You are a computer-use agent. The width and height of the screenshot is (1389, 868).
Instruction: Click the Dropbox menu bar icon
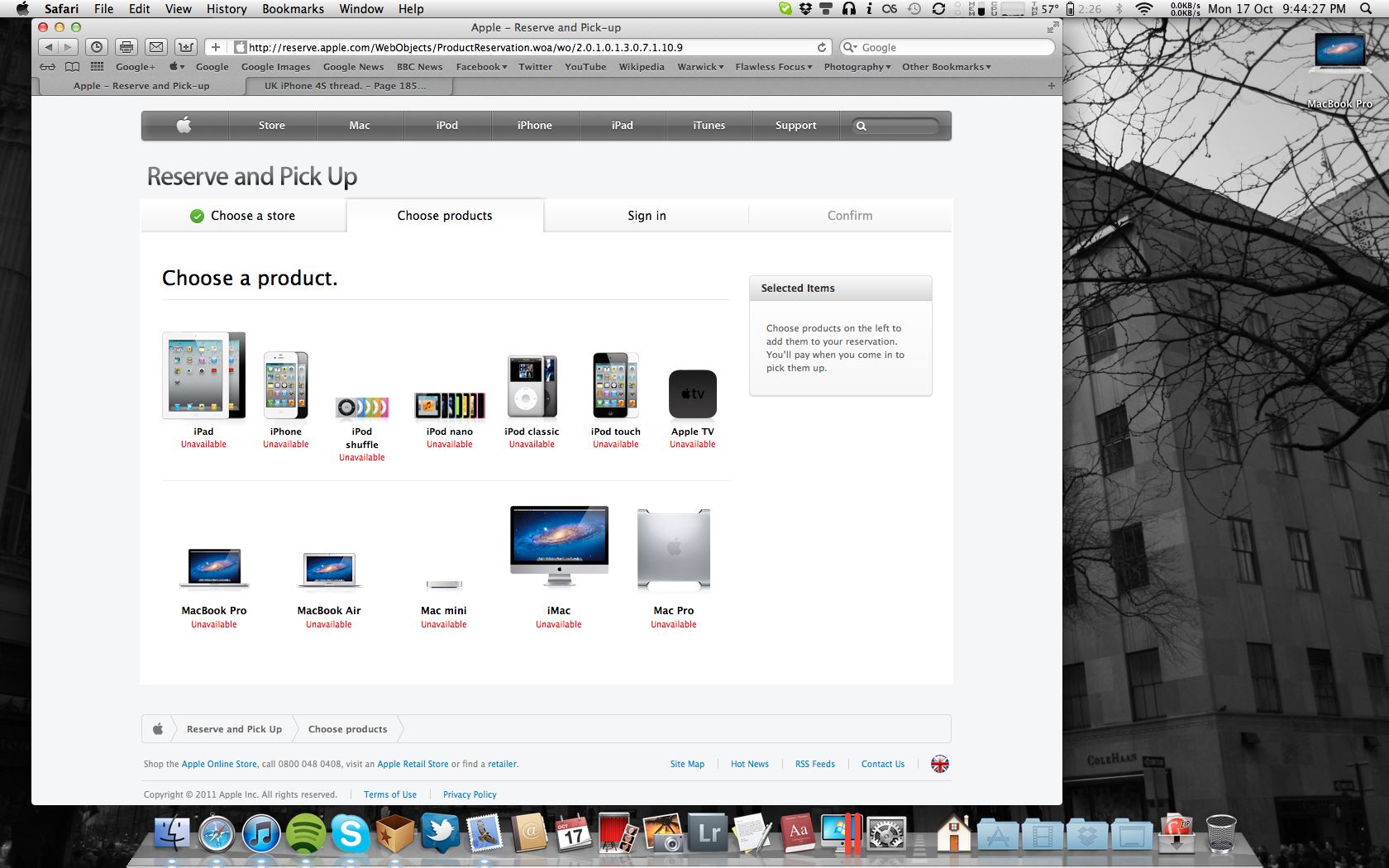tap(805, 8)
